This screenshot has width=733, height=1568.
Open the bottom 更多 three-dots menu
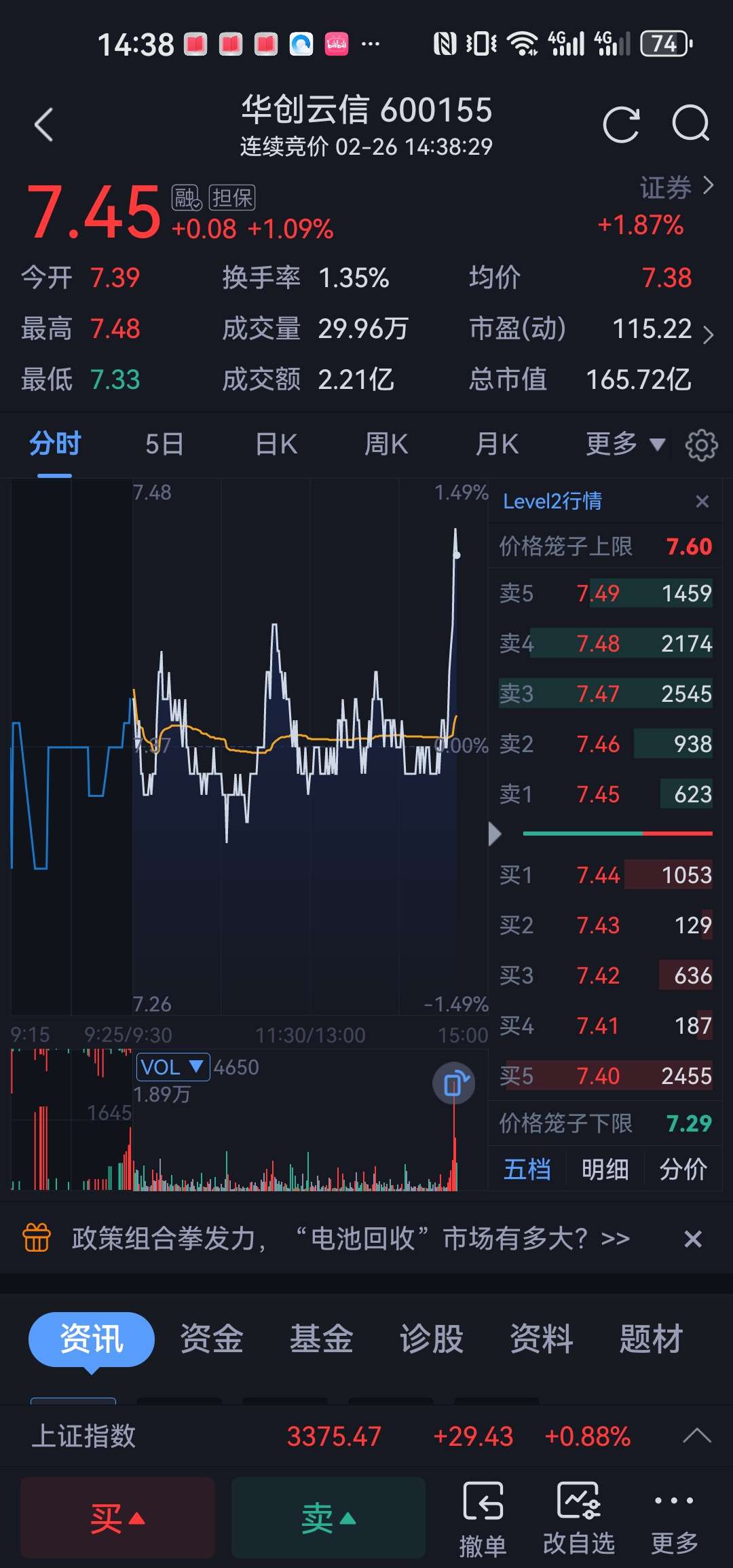tap(674, 1519)
